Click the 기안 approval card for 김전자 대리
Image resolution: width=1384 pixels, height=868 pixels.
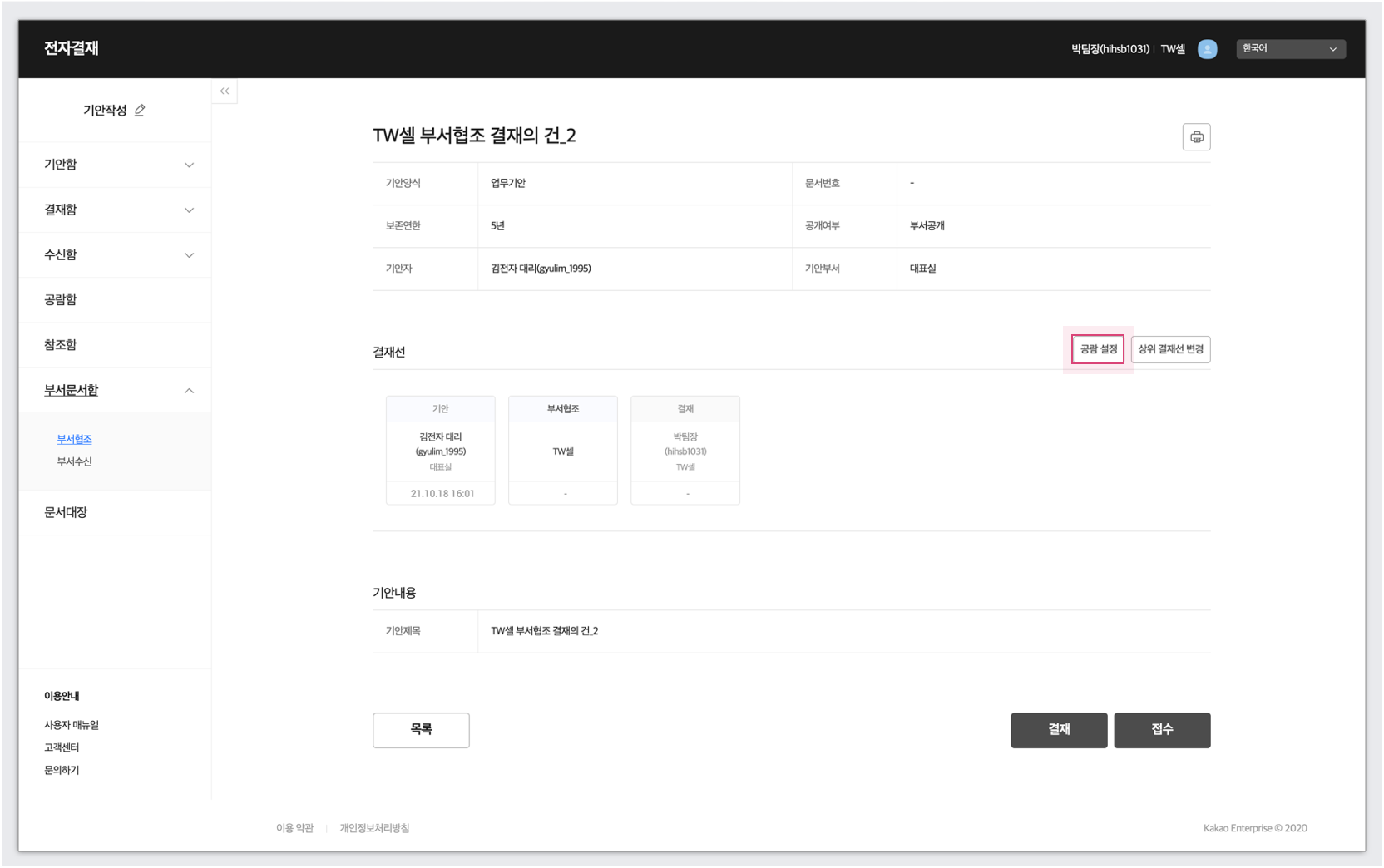pos(441,450)
